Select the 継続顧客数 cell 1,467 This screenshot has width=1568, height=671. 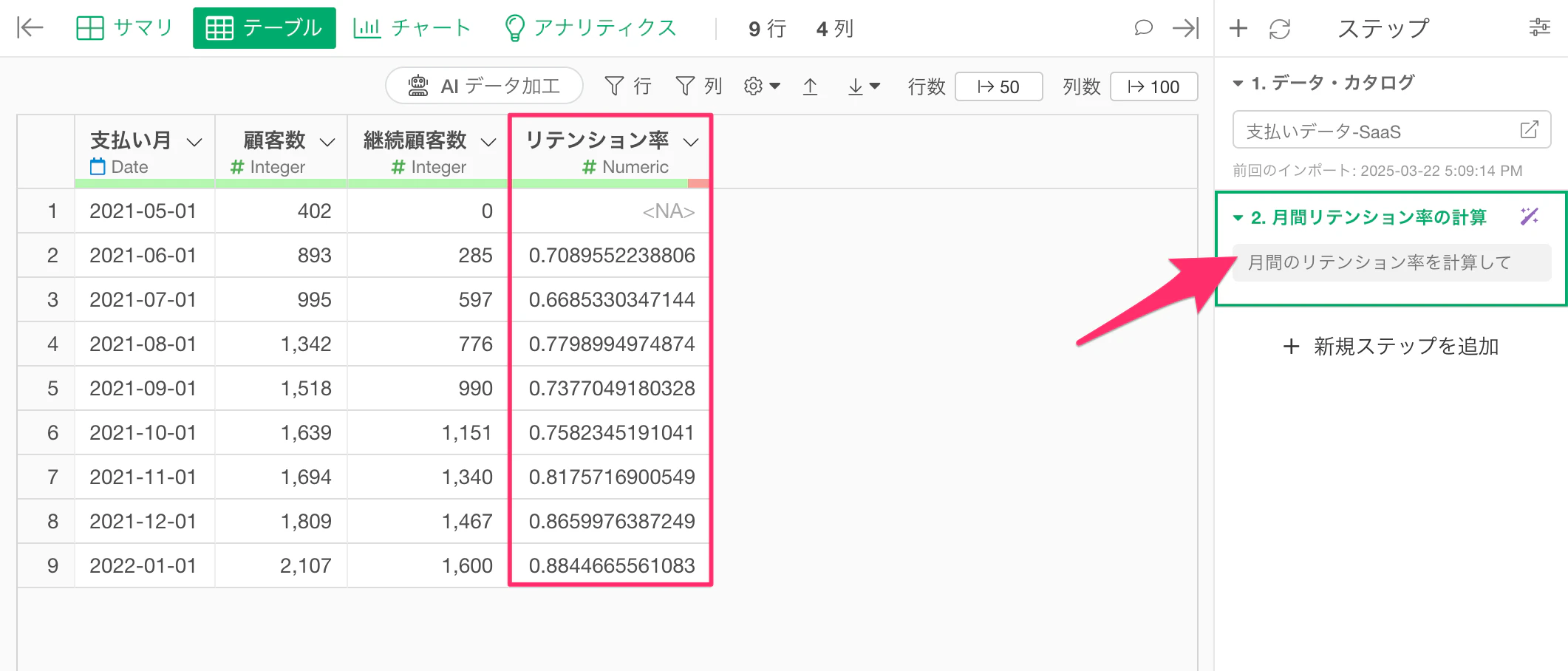point(428,522)
